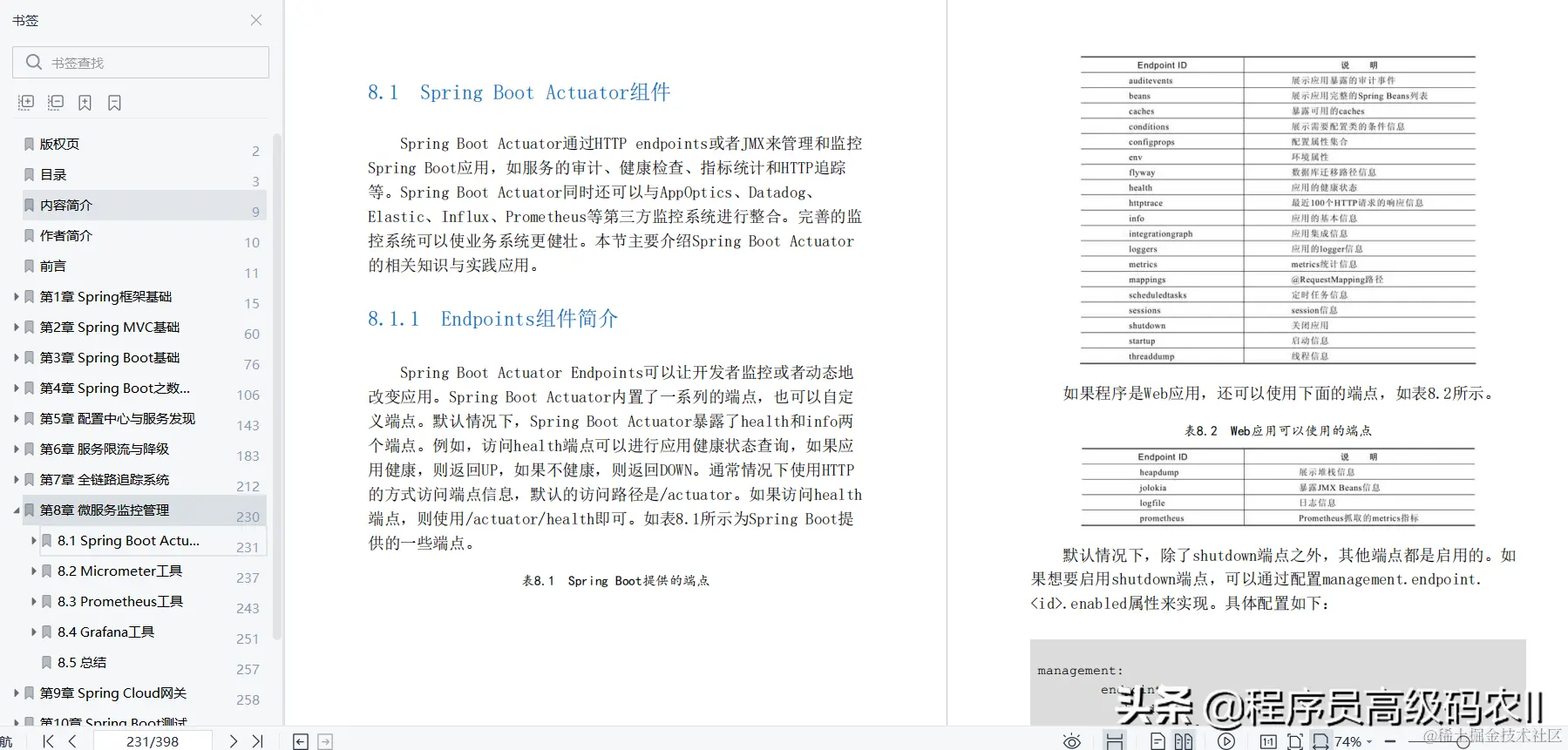
Task: Go to 8.4 Grafana工具 bookmark
Action: tap(105, 632)
